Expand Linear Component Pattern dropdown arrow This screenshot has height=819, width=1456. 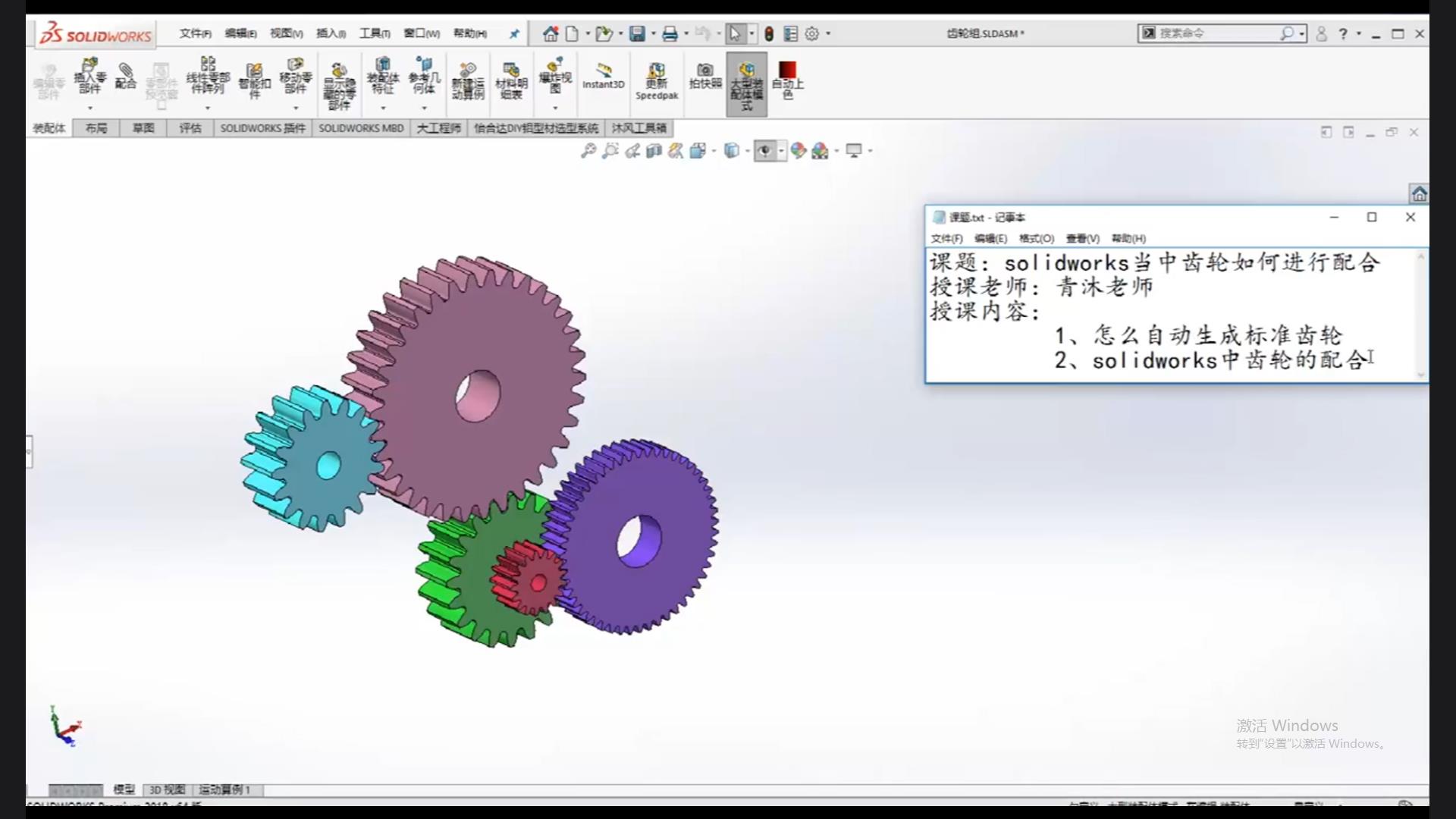(x=208, y=108)
